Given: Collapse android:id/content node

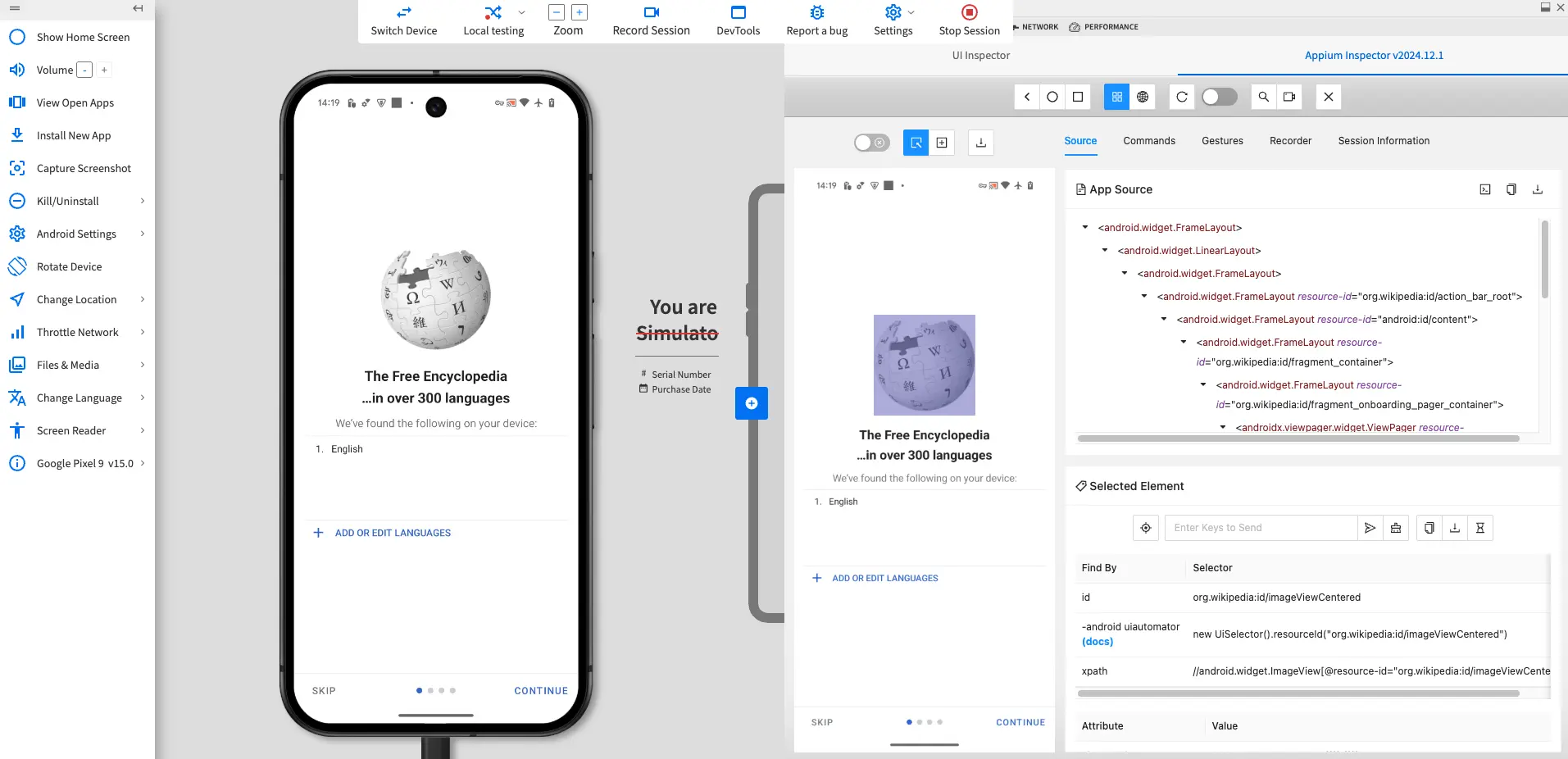Looking at the screenshot, I should 1164,319.
